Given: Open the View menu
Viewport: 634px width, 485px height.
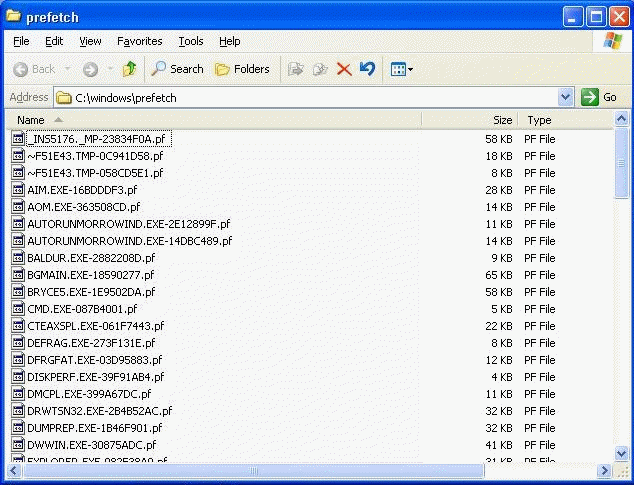Looking at the screenshot, I should click(x=90, y=41).
